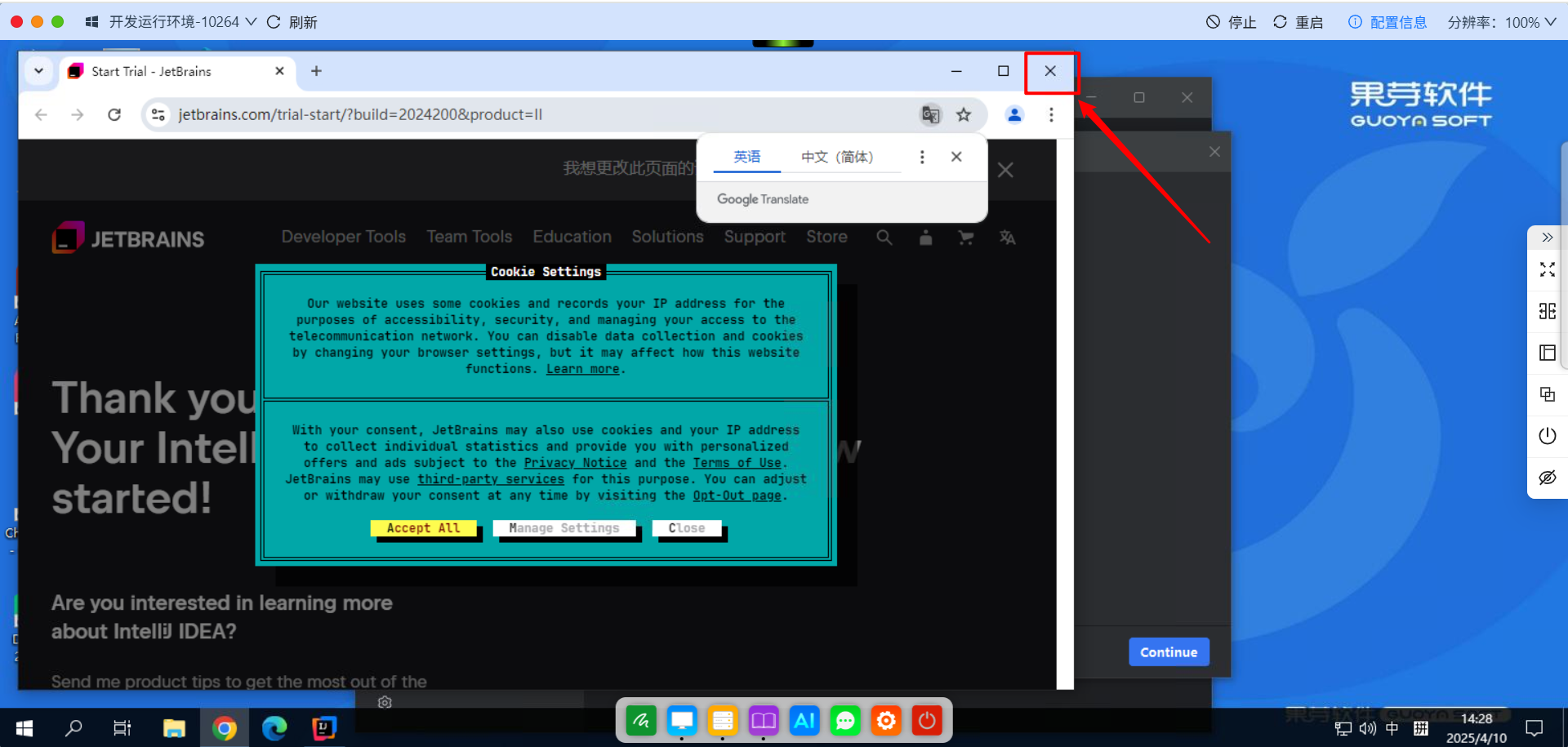Open a new Chrome tab
This screenshot has width=1568, height=747.
click(x=316, y=71)
